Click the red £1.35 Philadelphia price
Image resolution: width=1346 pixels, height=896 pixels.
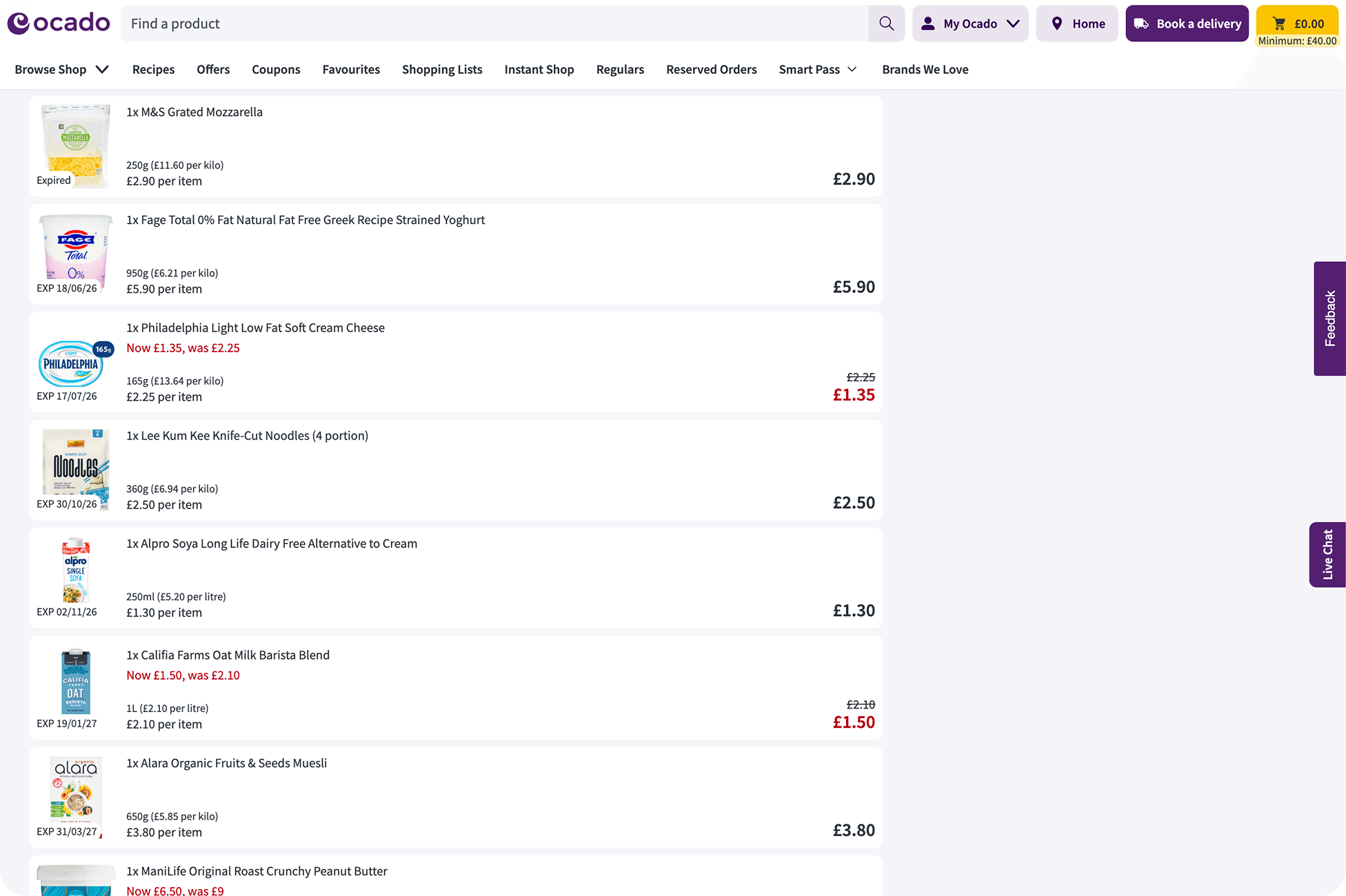(854, 395)
